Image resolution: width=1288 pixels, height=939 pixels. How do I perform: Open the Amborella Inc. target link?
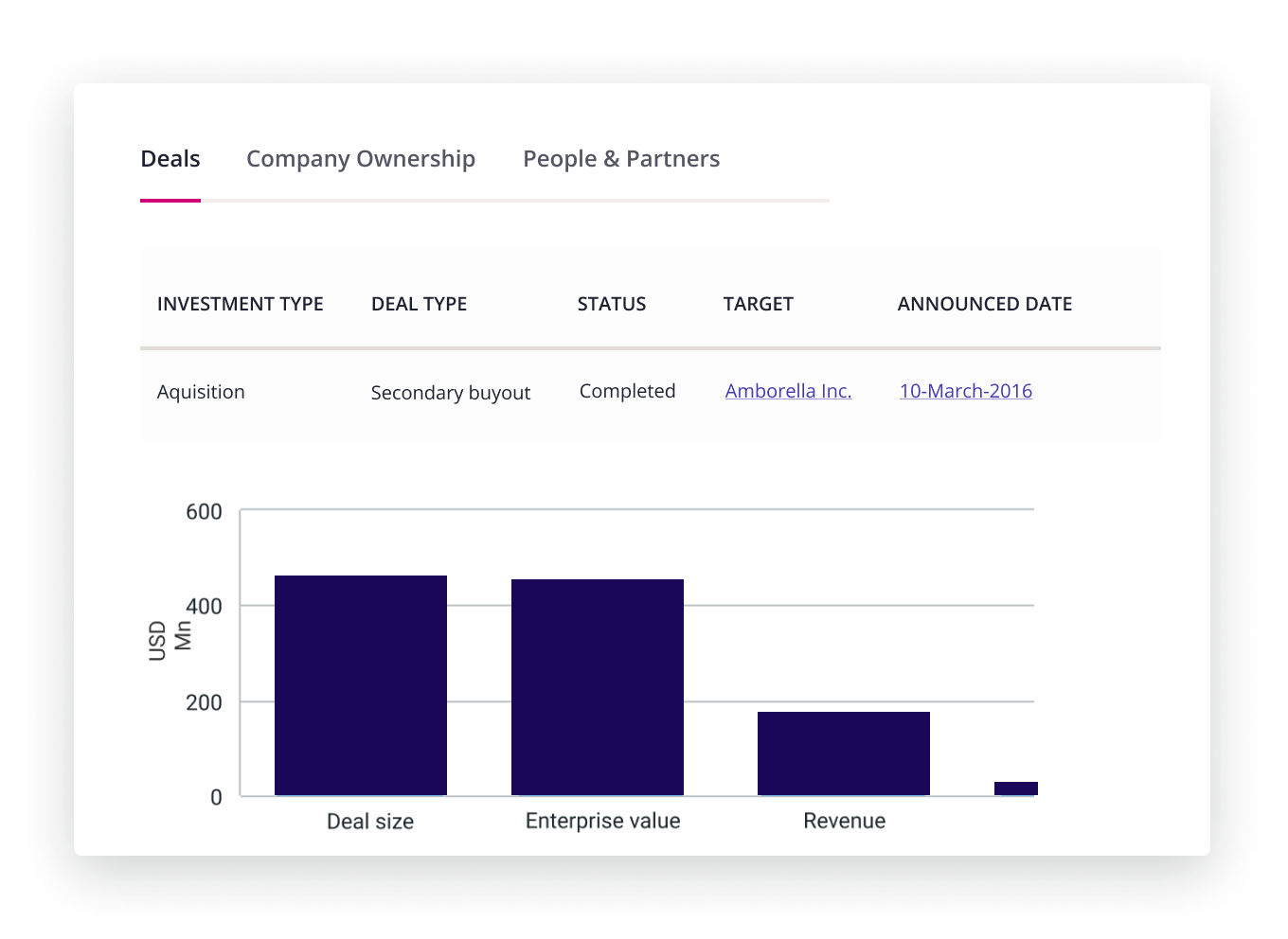788,390
